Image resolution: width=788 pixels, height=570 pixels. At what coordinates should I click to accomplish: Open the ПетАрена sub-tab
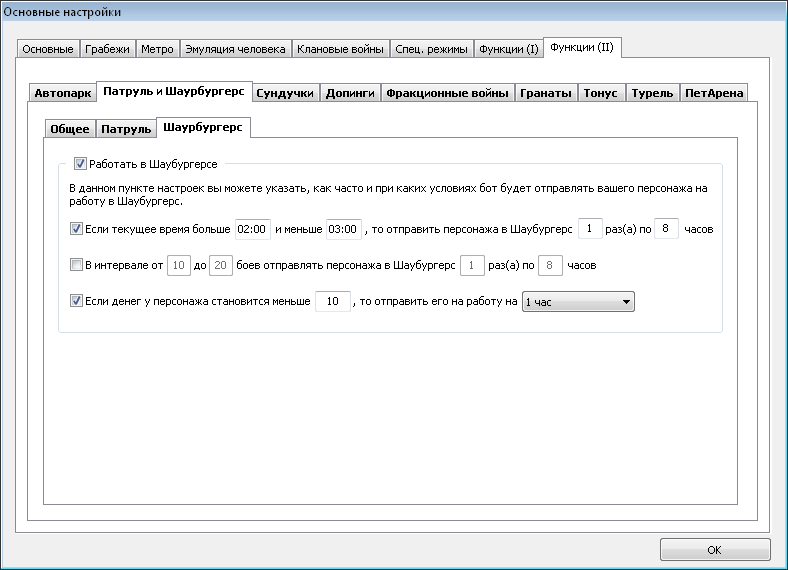click(714, 93)
